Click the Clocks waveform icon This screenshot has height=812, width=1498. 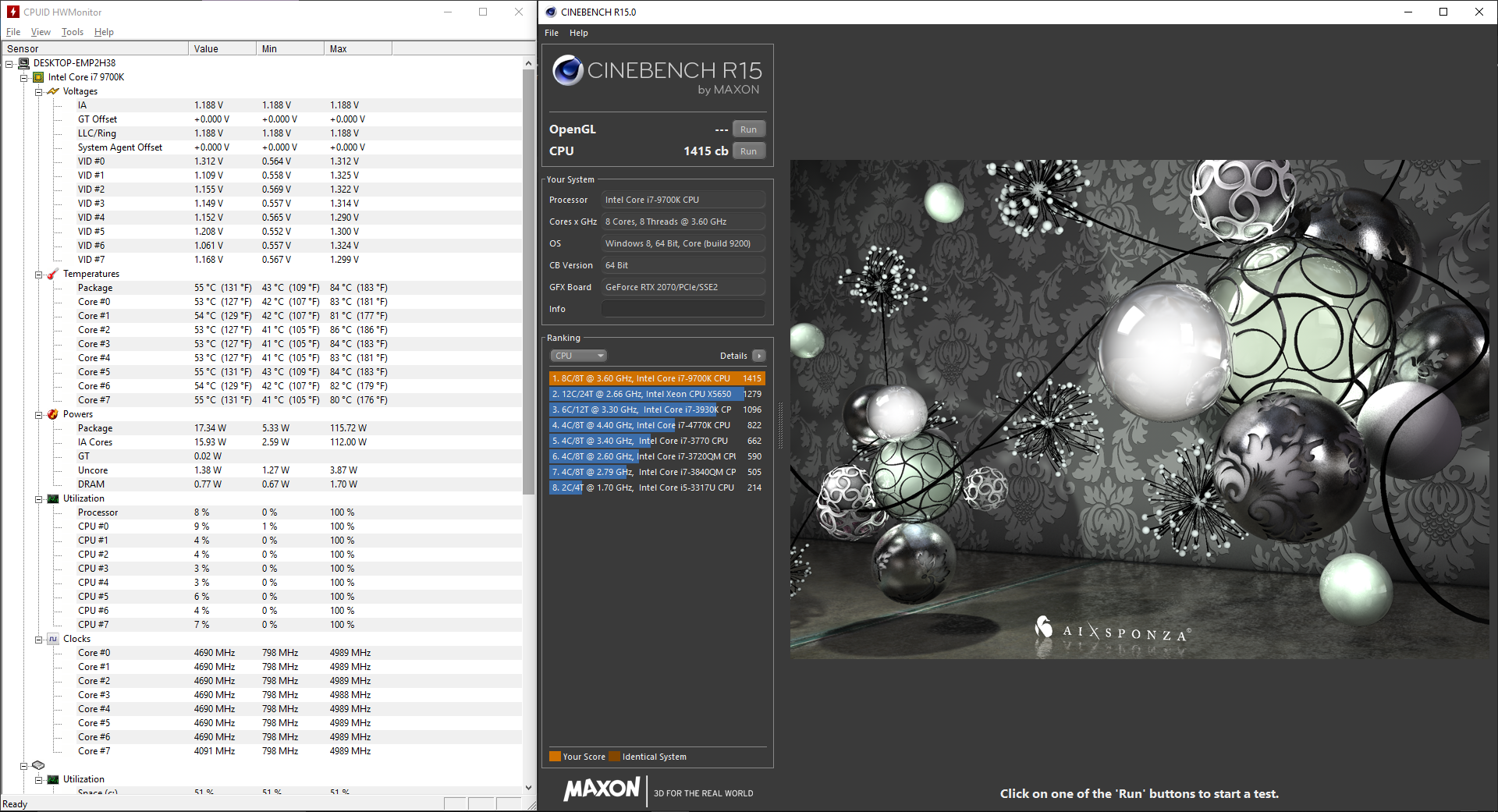pyautogui.click(x=53, y=639)
